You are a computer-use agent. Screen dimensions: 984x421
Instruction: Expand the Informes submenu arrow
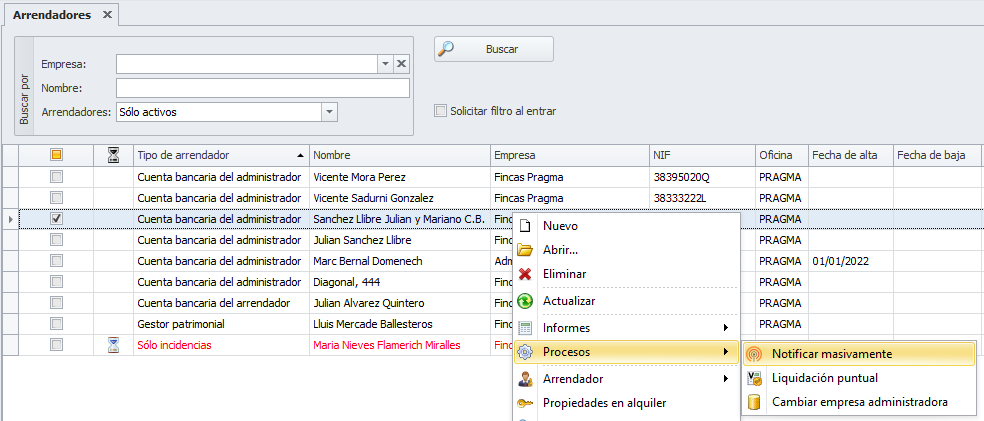click(725, 328)
